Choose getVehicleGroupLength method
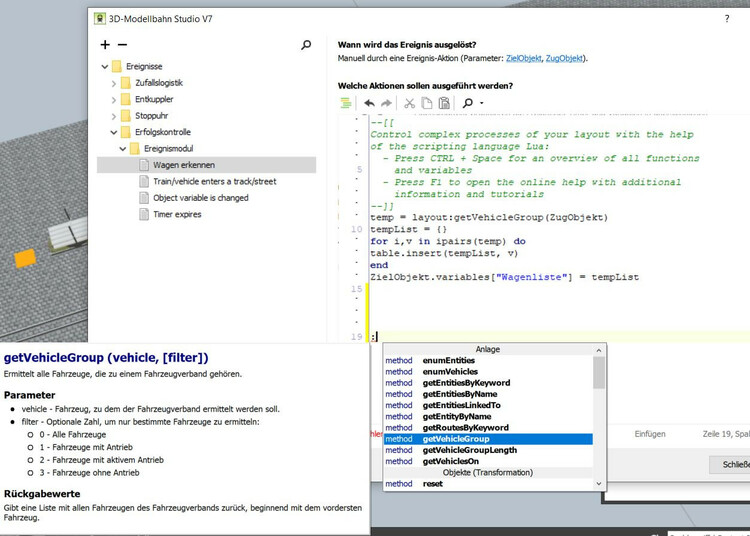The height and width of the screenshot is (536, 750). pos(488,450)
